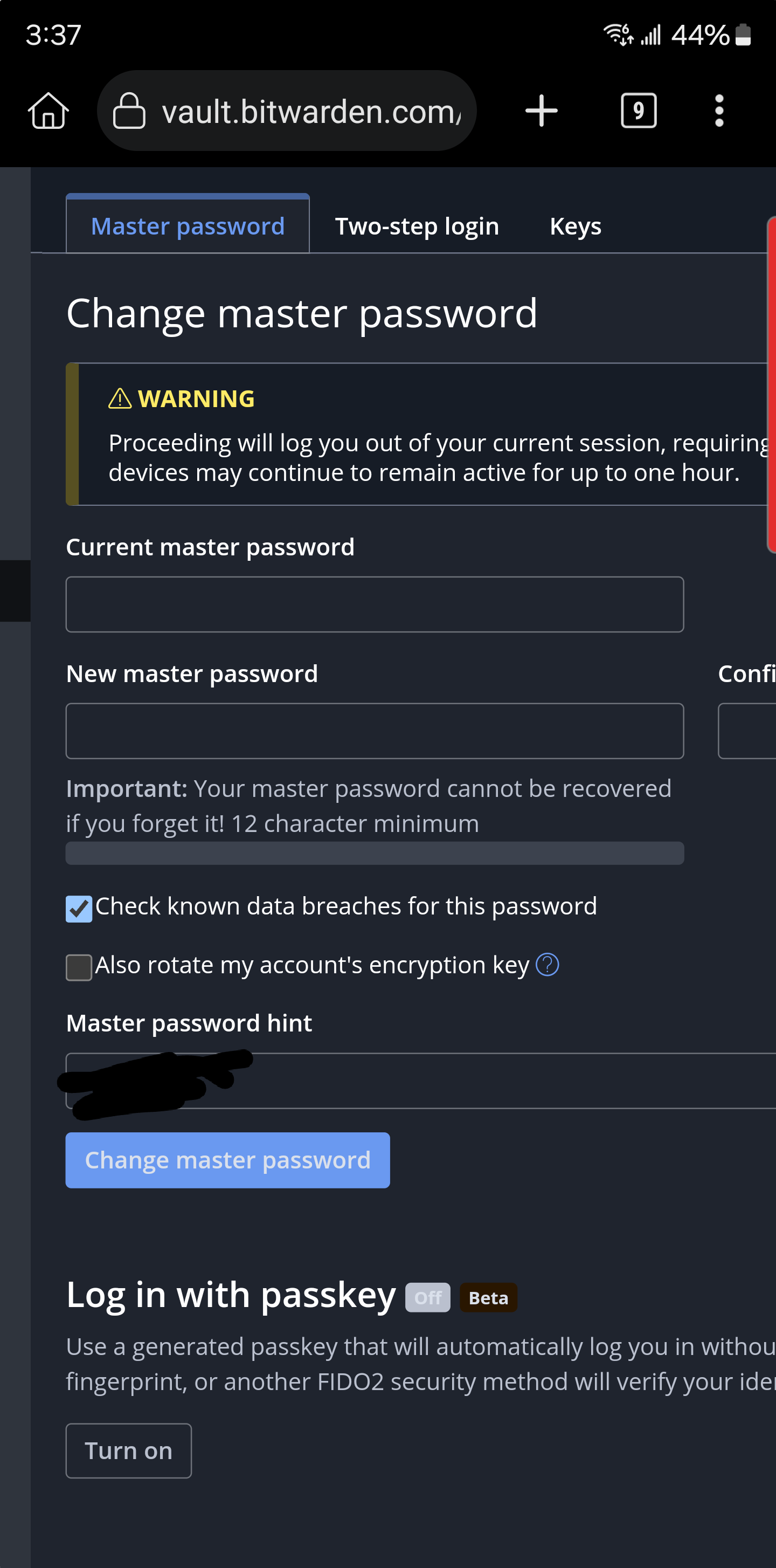The image size is (776, 1568).
Task: Focus the New master password field
Action: (375, 731)
